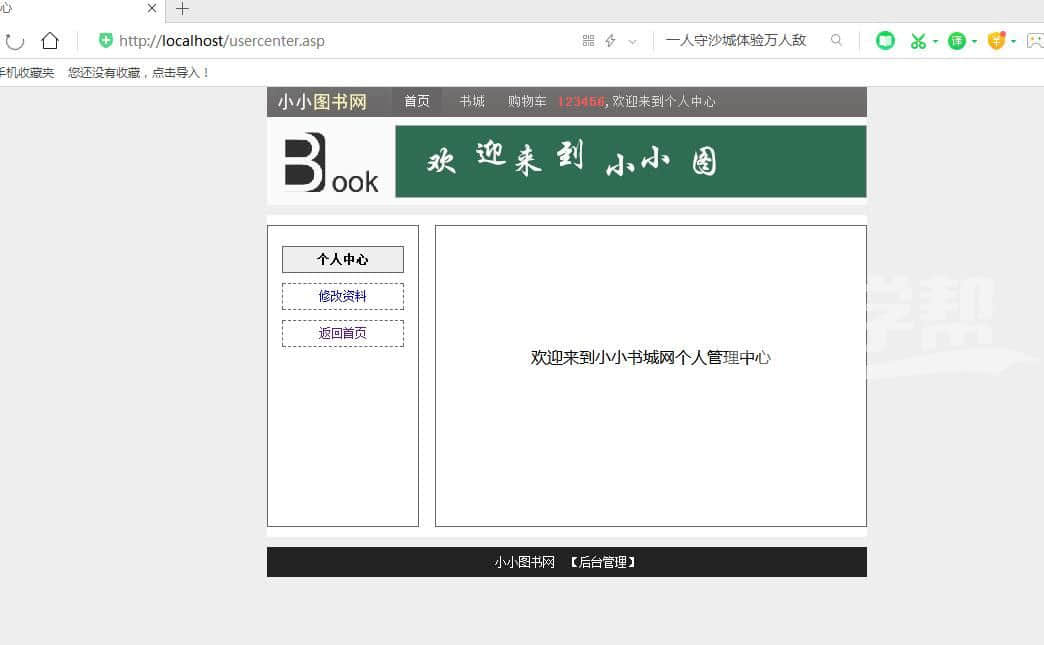Click the green book reader icon

(x=885, y=41)
